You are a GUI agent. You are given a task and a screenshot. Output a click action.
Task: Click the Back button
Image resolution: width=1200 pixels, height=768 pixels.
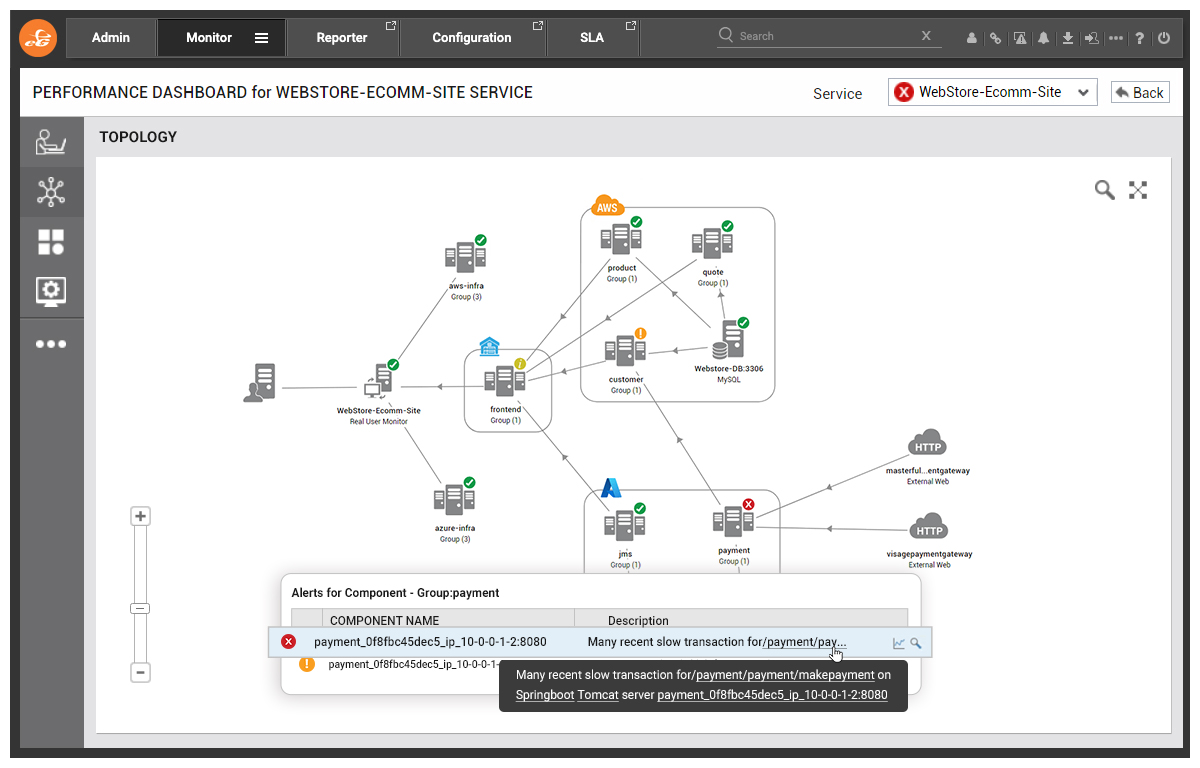tap(1140, 92)
